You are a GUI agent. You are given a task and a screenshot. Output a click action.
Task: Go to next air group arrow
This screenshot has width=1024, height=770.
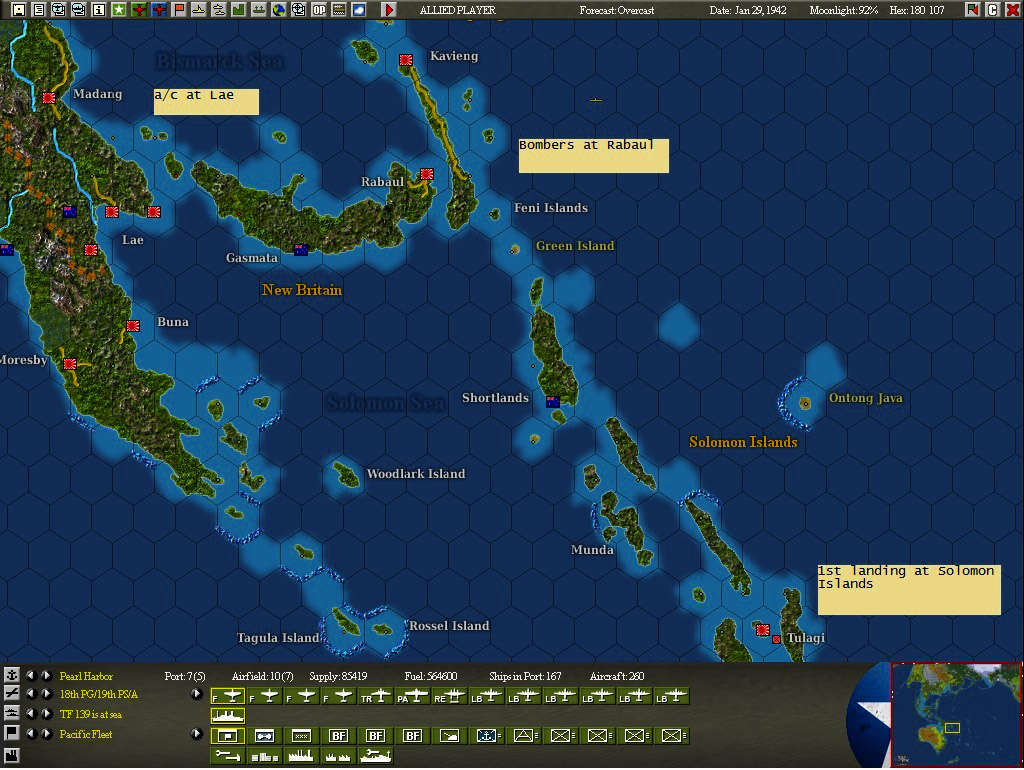[46, 694]
